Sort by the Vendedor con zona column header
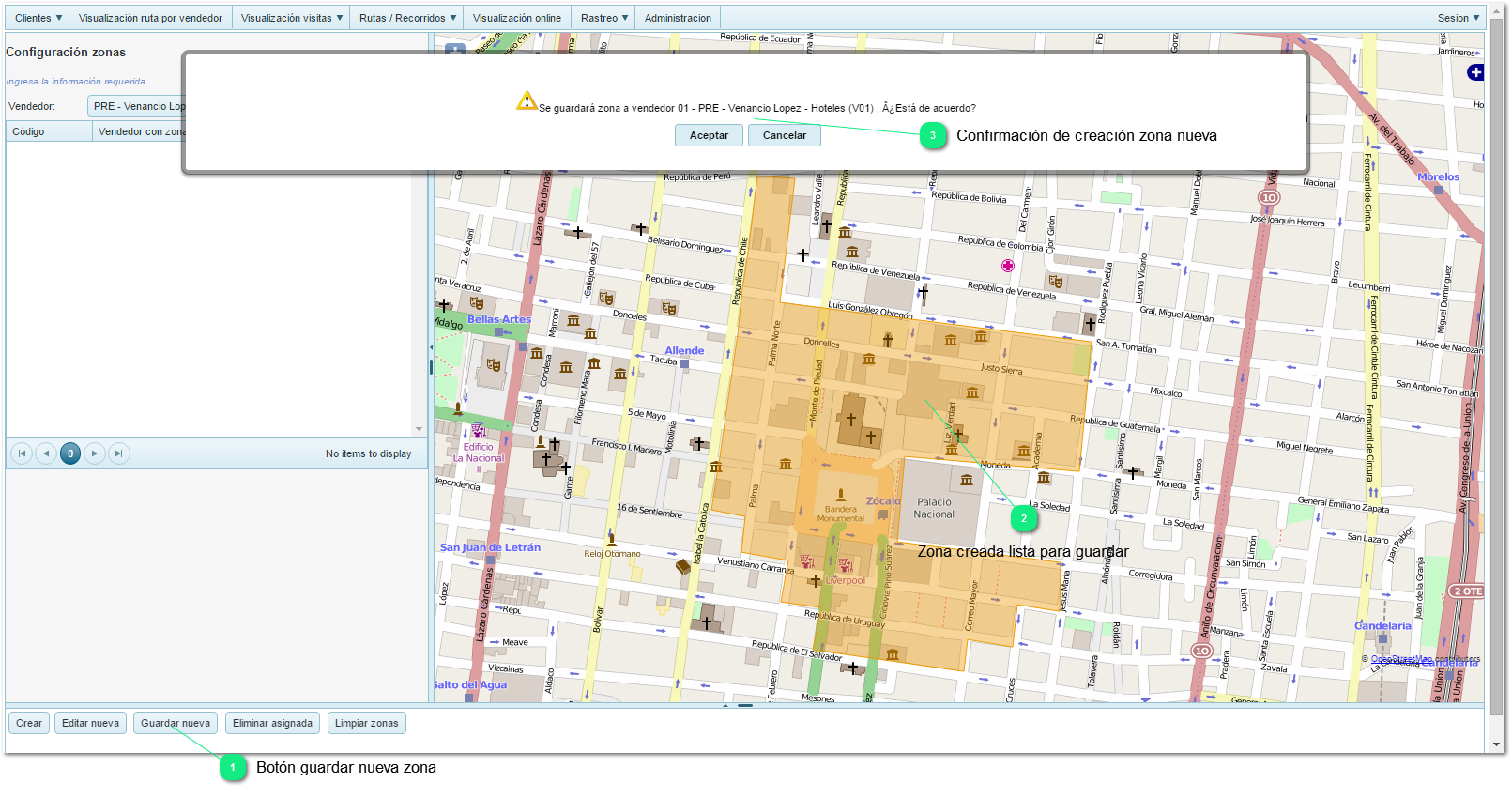The height and width of the screenshot is (798, 1512). tap(141, 131)
